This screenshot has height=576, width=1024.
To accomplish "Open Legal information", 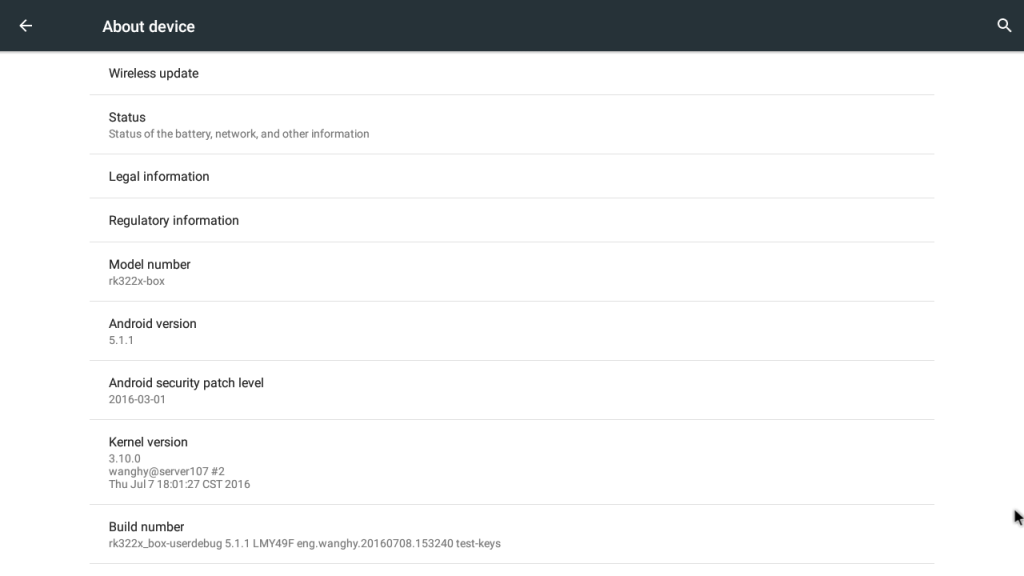I will pyautogui.click(x=159, y=177).
